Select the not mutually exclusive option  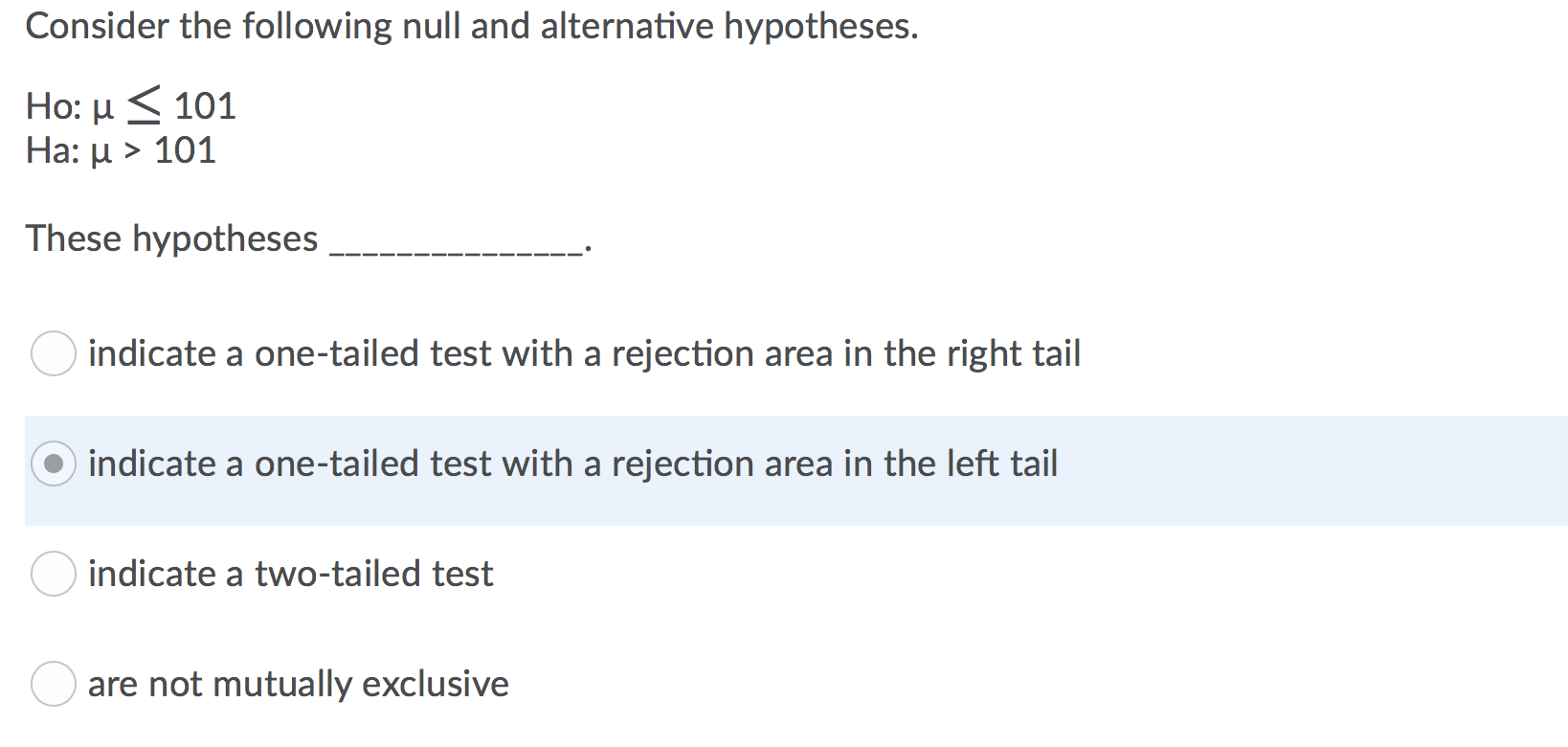click(x=54, y=684)
